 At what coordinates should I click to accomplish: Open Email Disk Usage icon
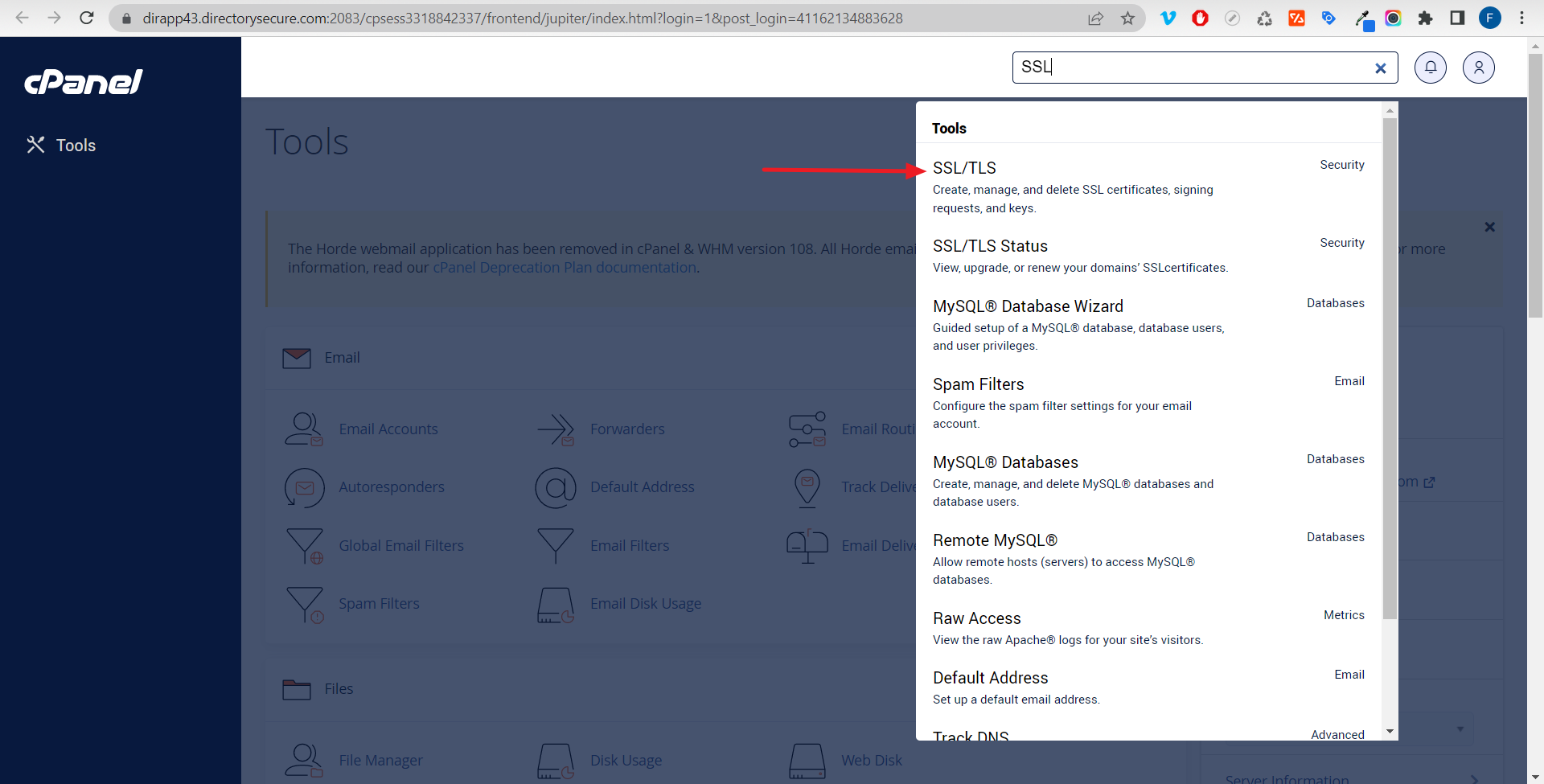pyautogui.click(x=556, y=604)
